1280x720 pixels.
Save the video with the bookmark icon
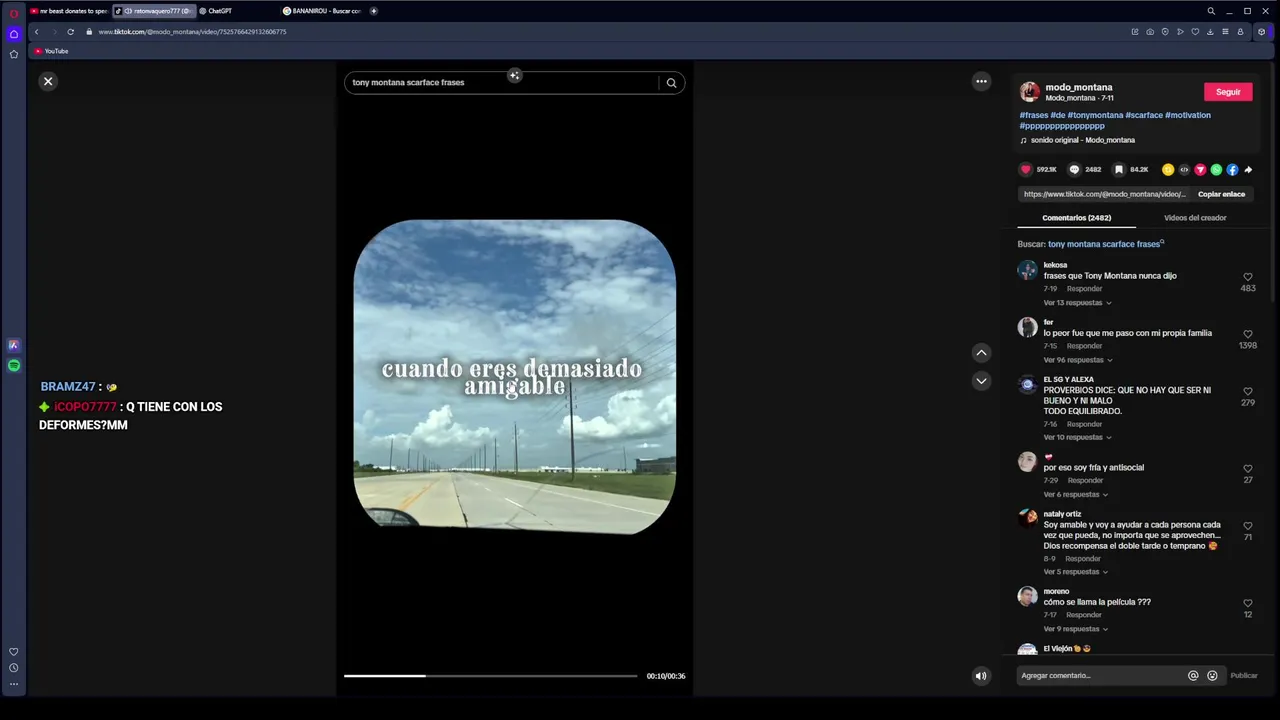pos(1118,170)
